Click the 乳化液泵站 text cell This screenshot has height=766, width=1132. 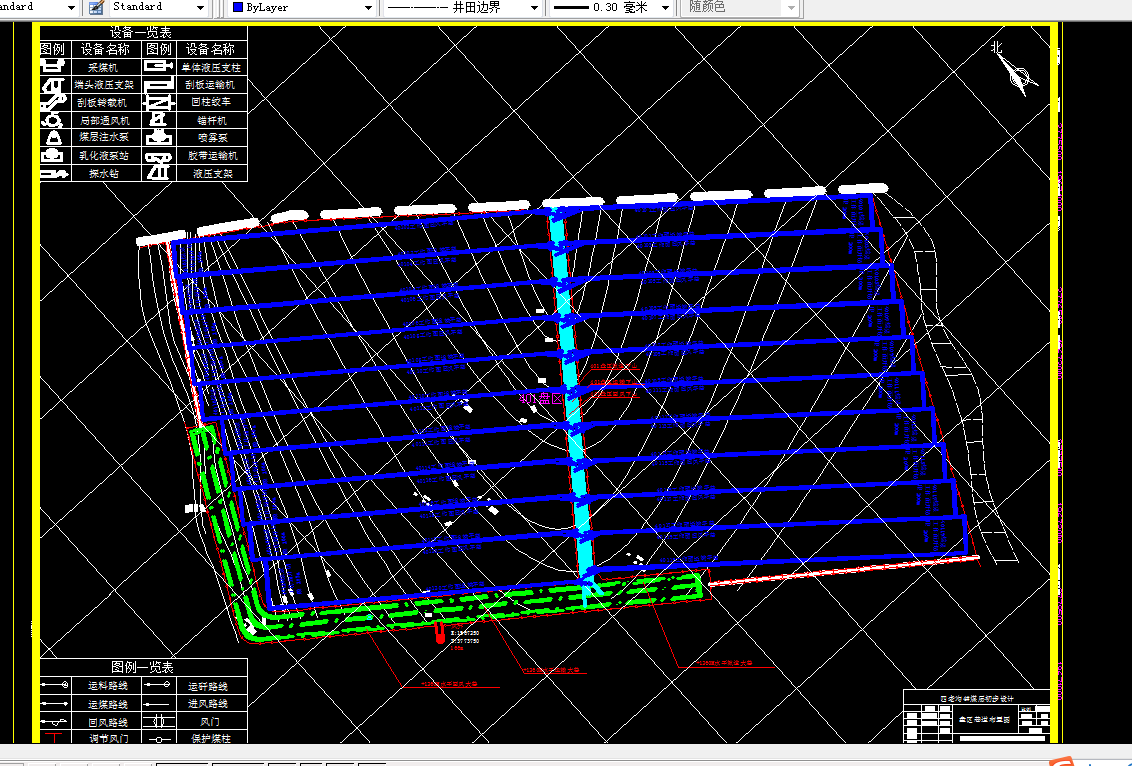104,155
